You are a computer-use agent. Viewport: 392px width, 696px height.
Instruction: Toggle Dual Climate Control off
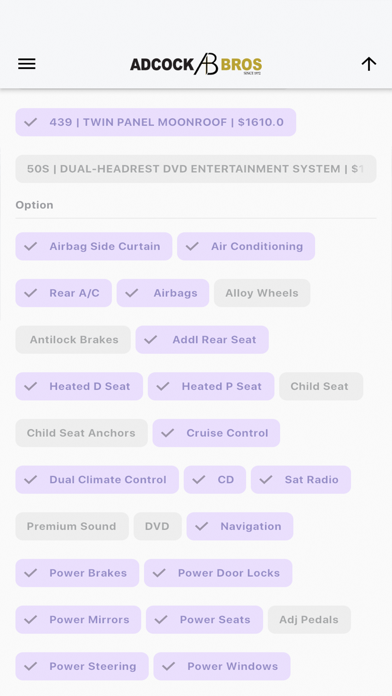[x=97, y=479]
